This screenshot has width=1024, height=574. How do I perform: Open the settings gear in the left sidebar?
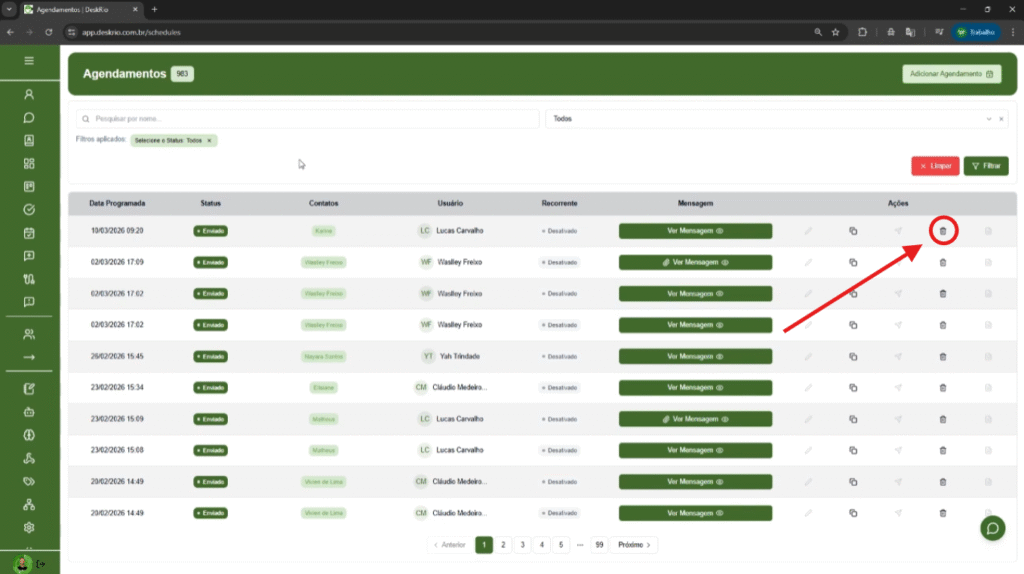pyautogui.click(x=29, y=527)
